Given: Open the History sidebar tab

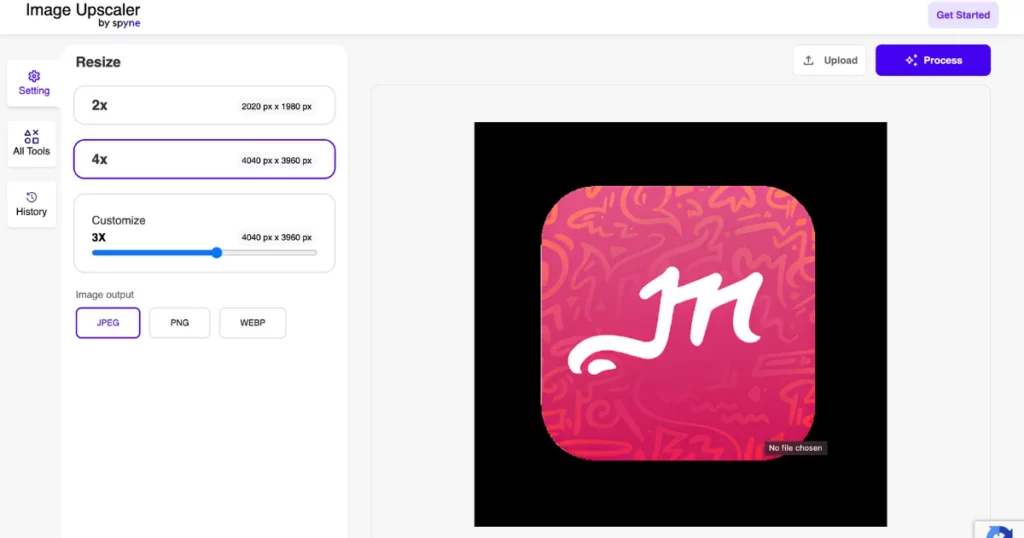Looking at the screenshot, I should (x=31, y=204).
